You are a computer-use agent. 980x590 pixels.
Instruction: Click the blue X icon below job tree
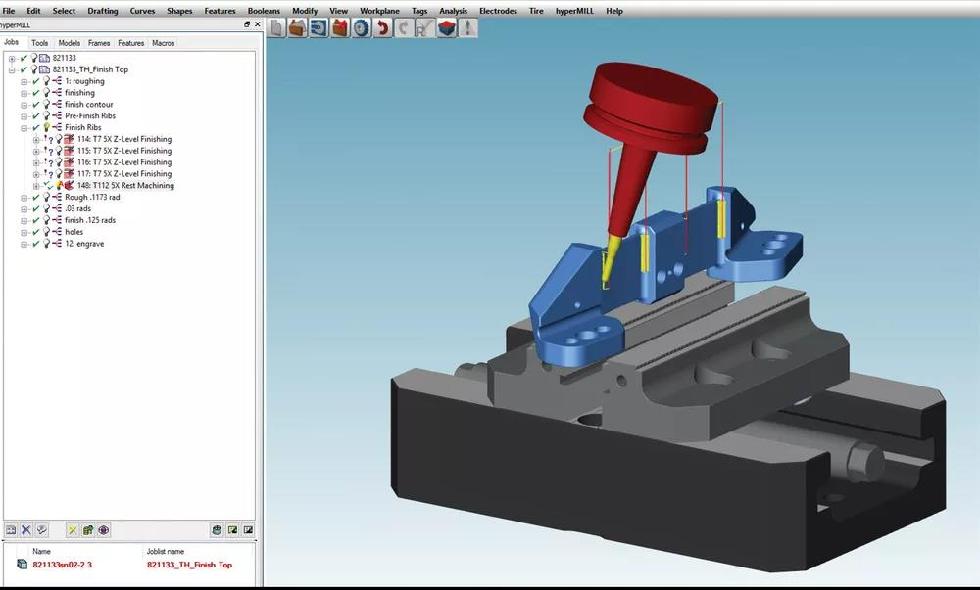(x=27, y=530)
